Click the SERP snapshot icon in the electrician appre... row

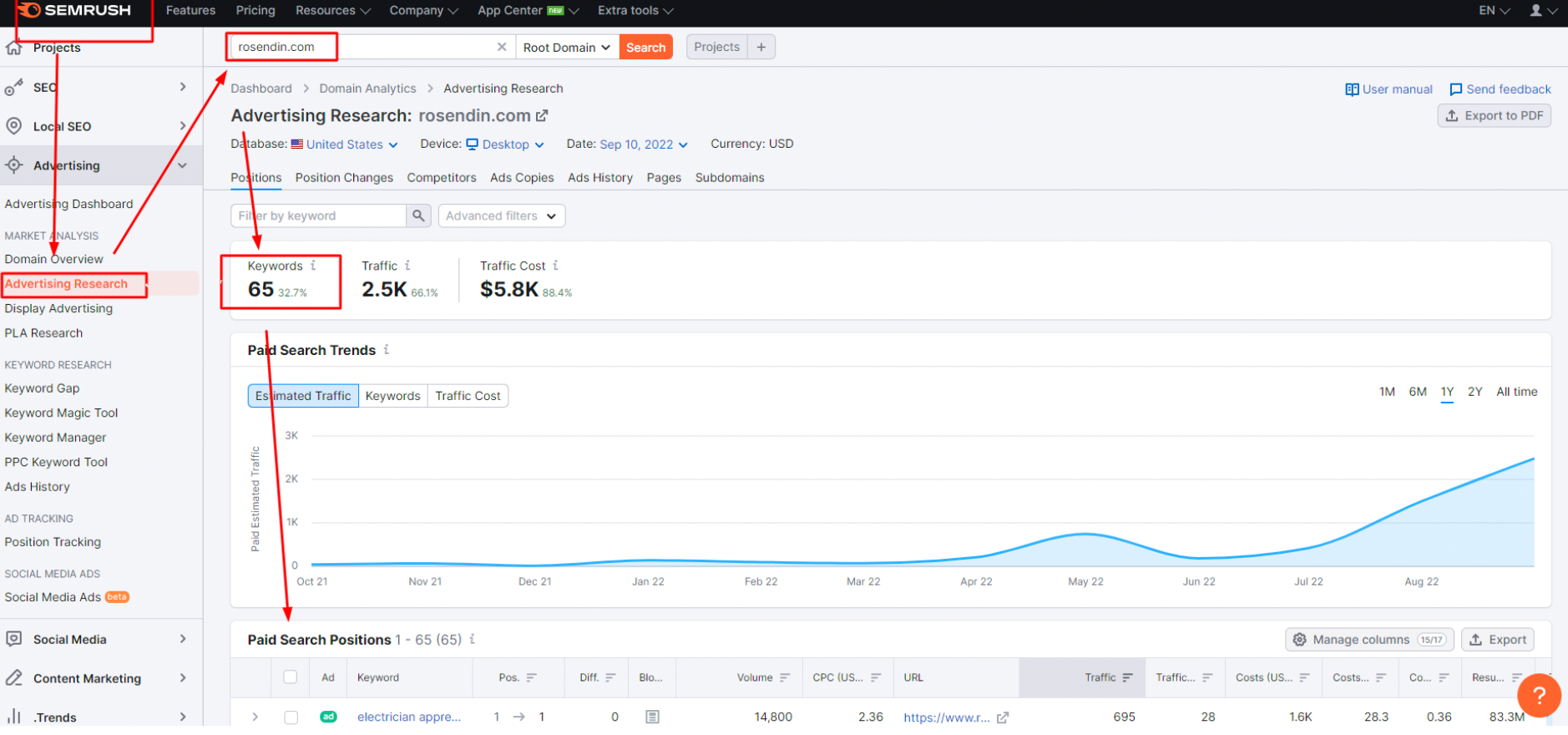[x=653, y=717]
